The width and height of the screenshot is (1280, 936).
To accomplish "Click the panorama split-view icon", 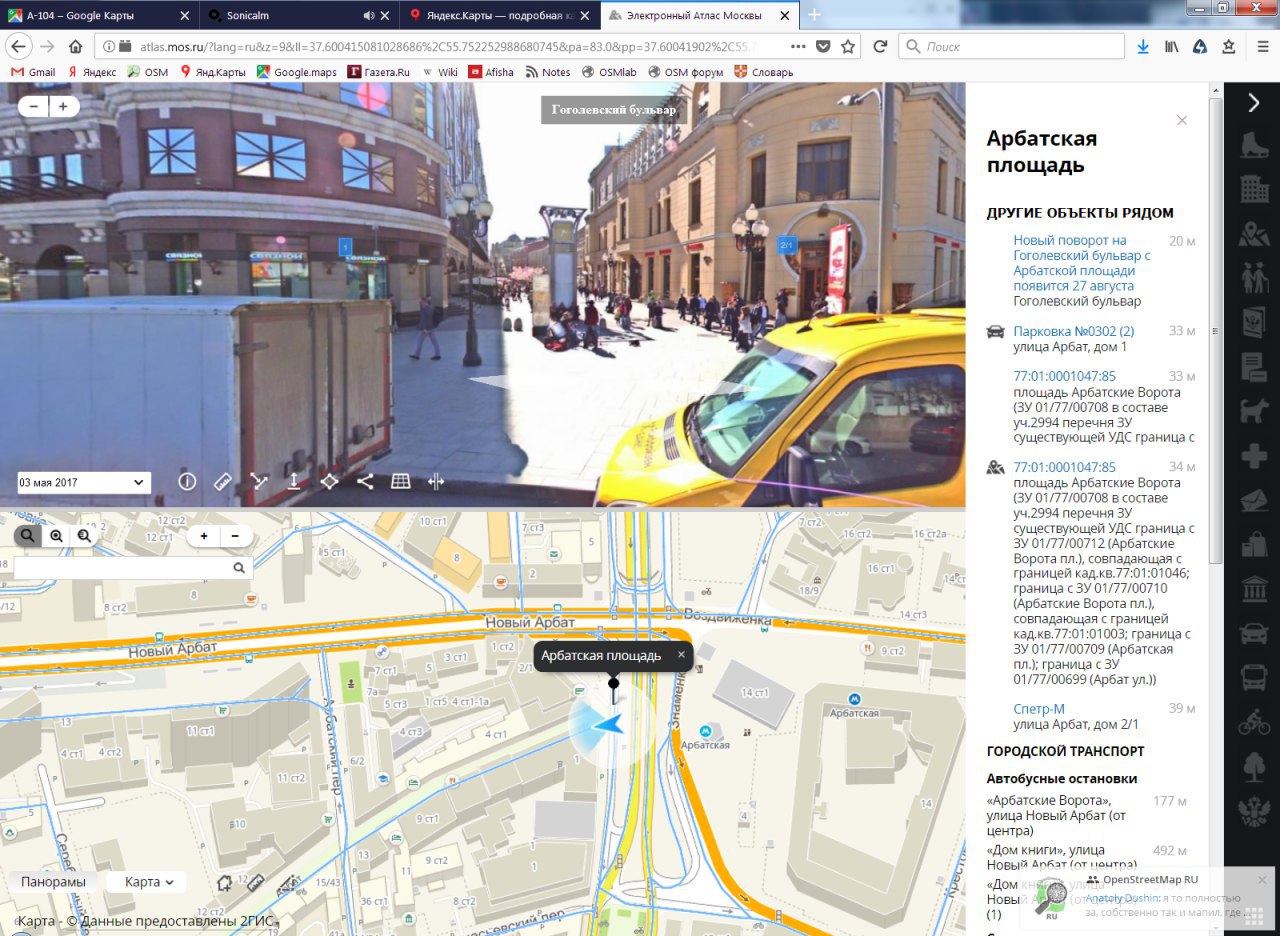I will click(436, 481).
